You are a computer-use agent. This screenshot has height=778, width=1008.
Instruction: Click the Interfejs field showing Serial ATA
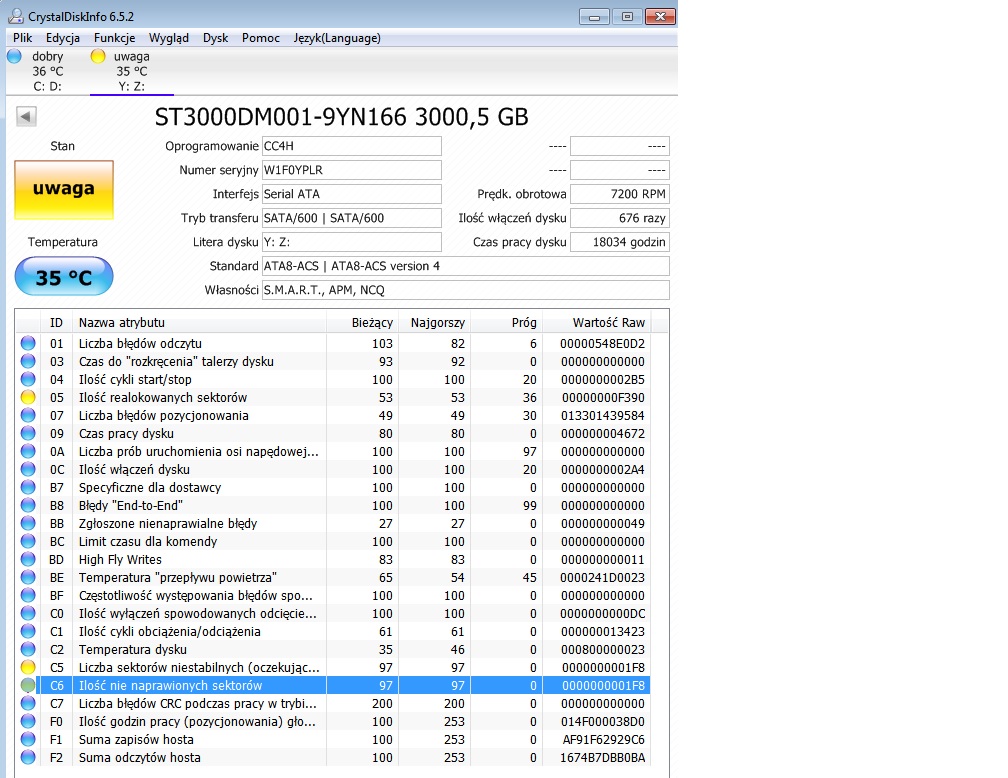pos(352,194)
